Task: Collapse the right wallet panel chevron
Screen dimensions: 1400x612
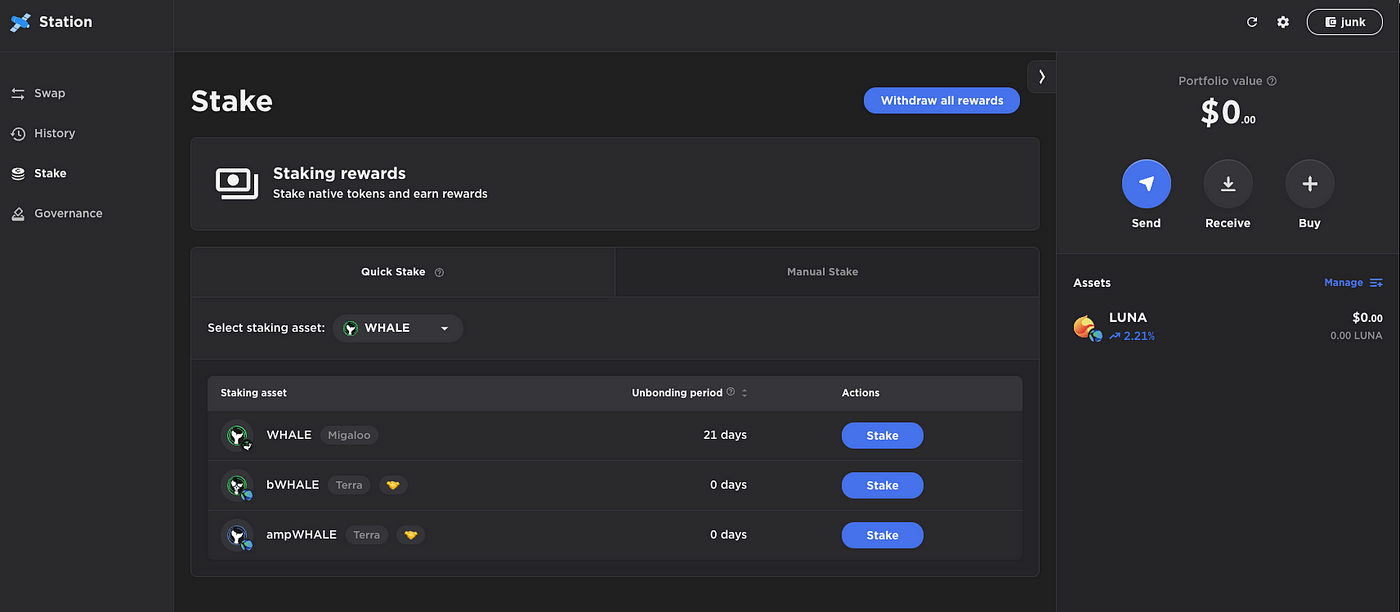Action: [1042, 76]
